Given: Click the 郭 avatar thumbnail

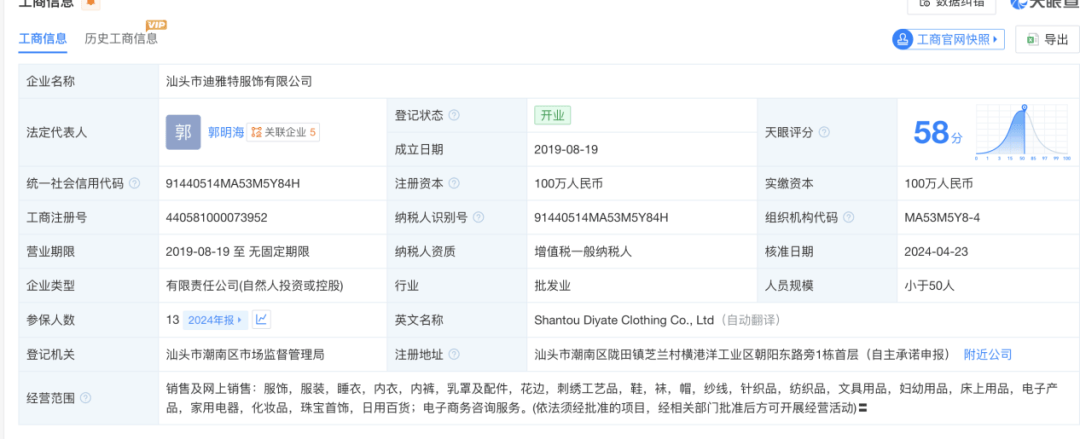Looking at the screenshot, I should click(x=183, y=132).
